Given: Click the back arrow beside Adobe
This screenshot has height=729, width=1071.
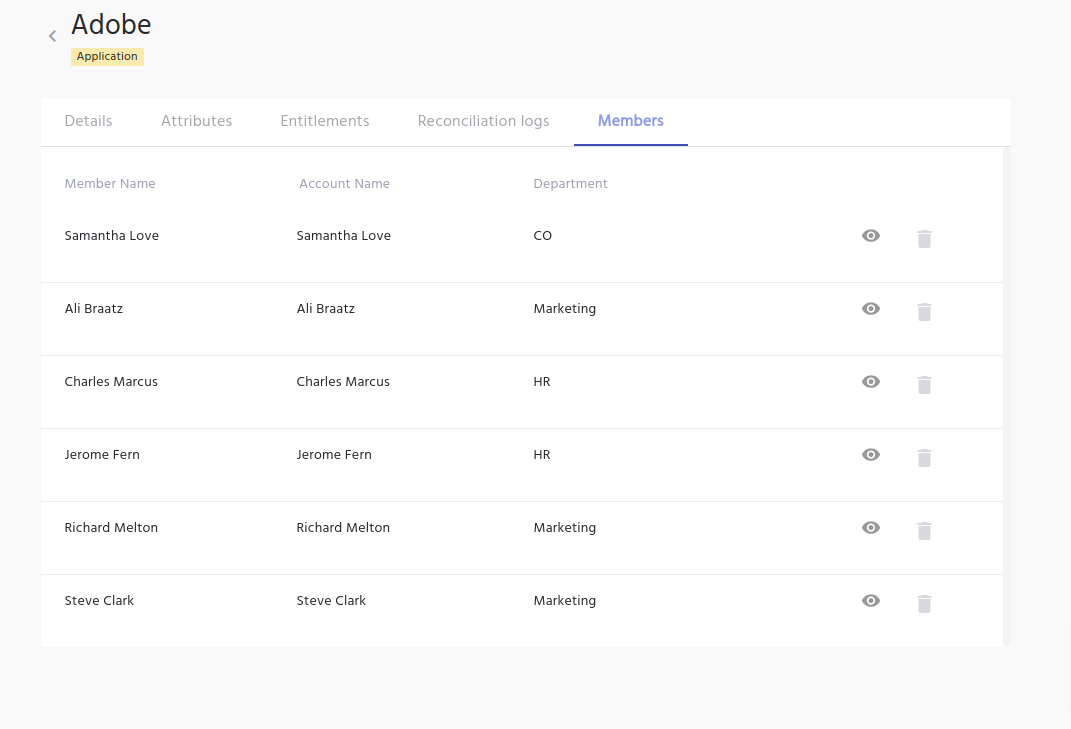Looking at the screenshot, I should 52,36.
